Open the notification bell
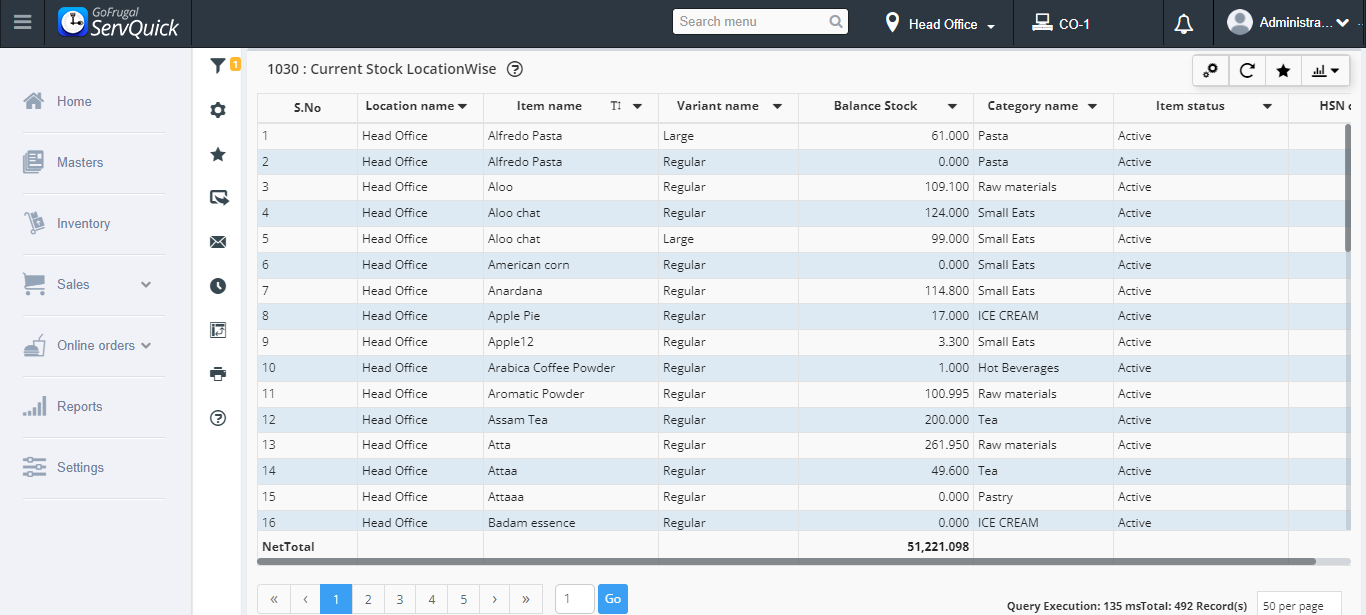Viewport: 1366px width, 615px height. click(x=1184, y=23)
